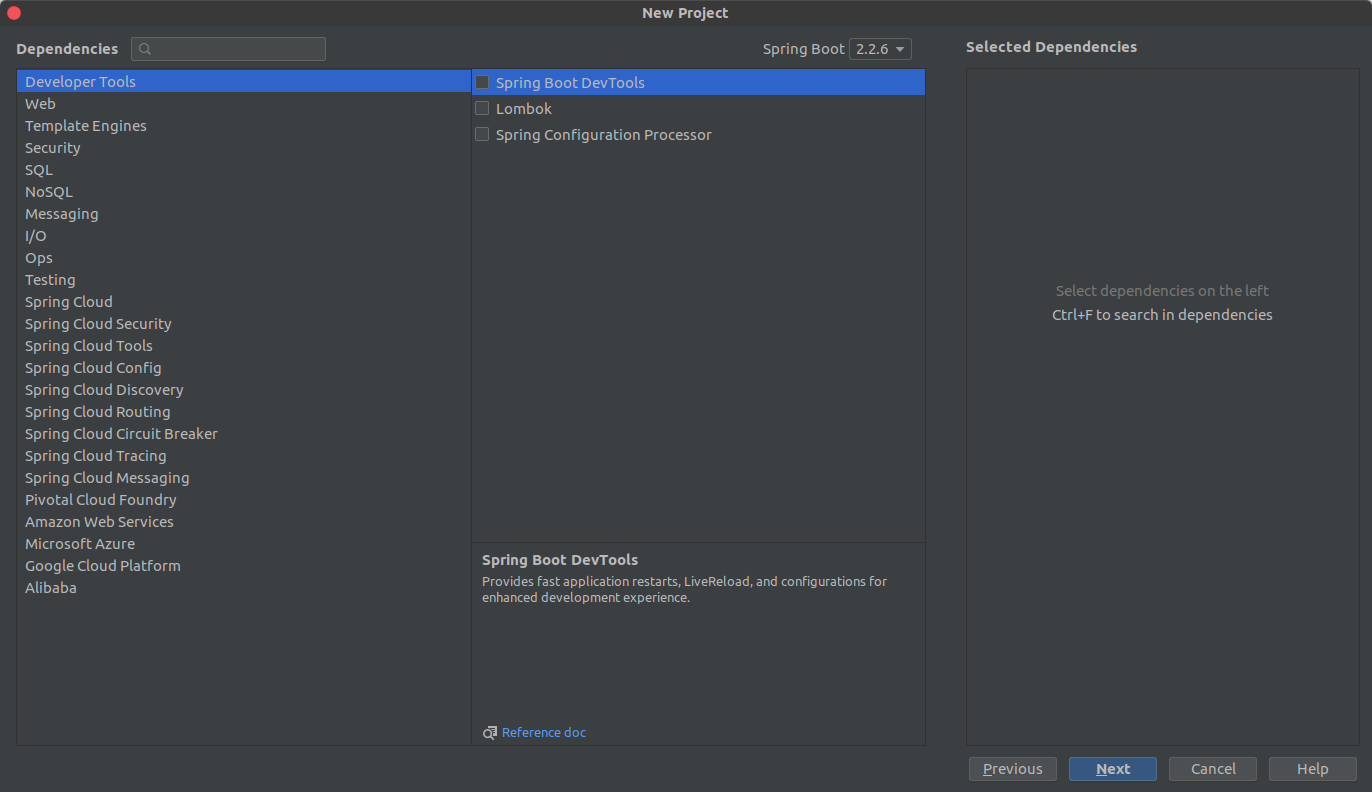This screenshot has height=792, width=1372.
Task: Select Spring Cloud Messaging category
Action: click(244, 478)
